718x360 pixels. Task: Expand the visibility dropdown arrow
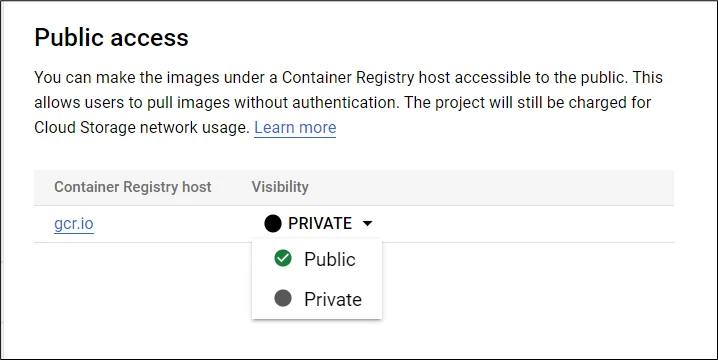367,224
